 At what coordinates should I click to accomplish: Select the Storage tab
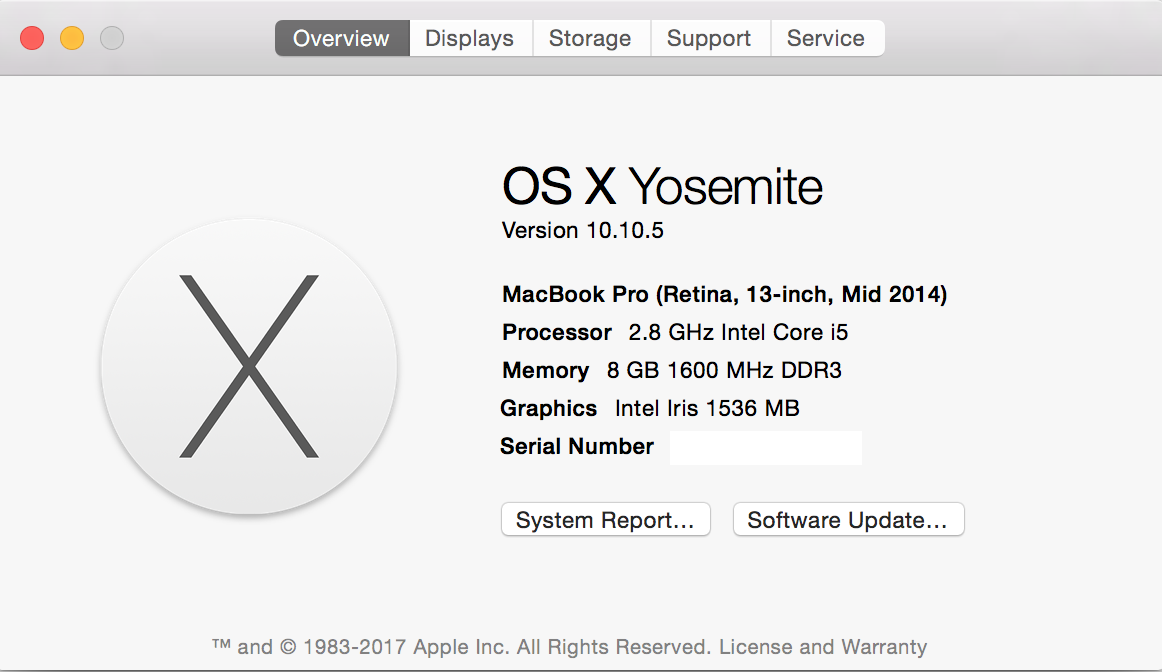coord(590,39)
